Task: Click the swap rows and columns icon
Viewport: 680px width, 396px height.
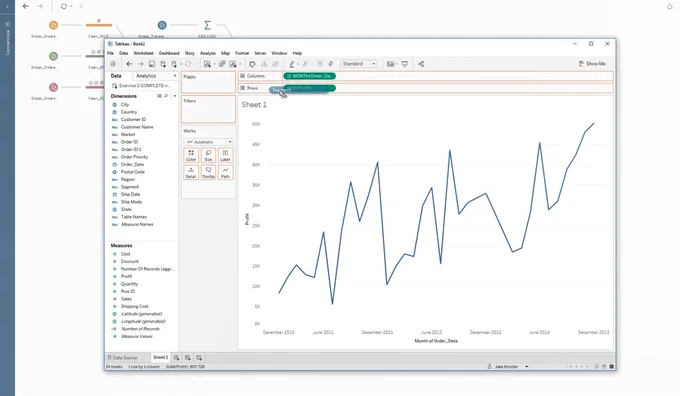Action: pos(252,64)
